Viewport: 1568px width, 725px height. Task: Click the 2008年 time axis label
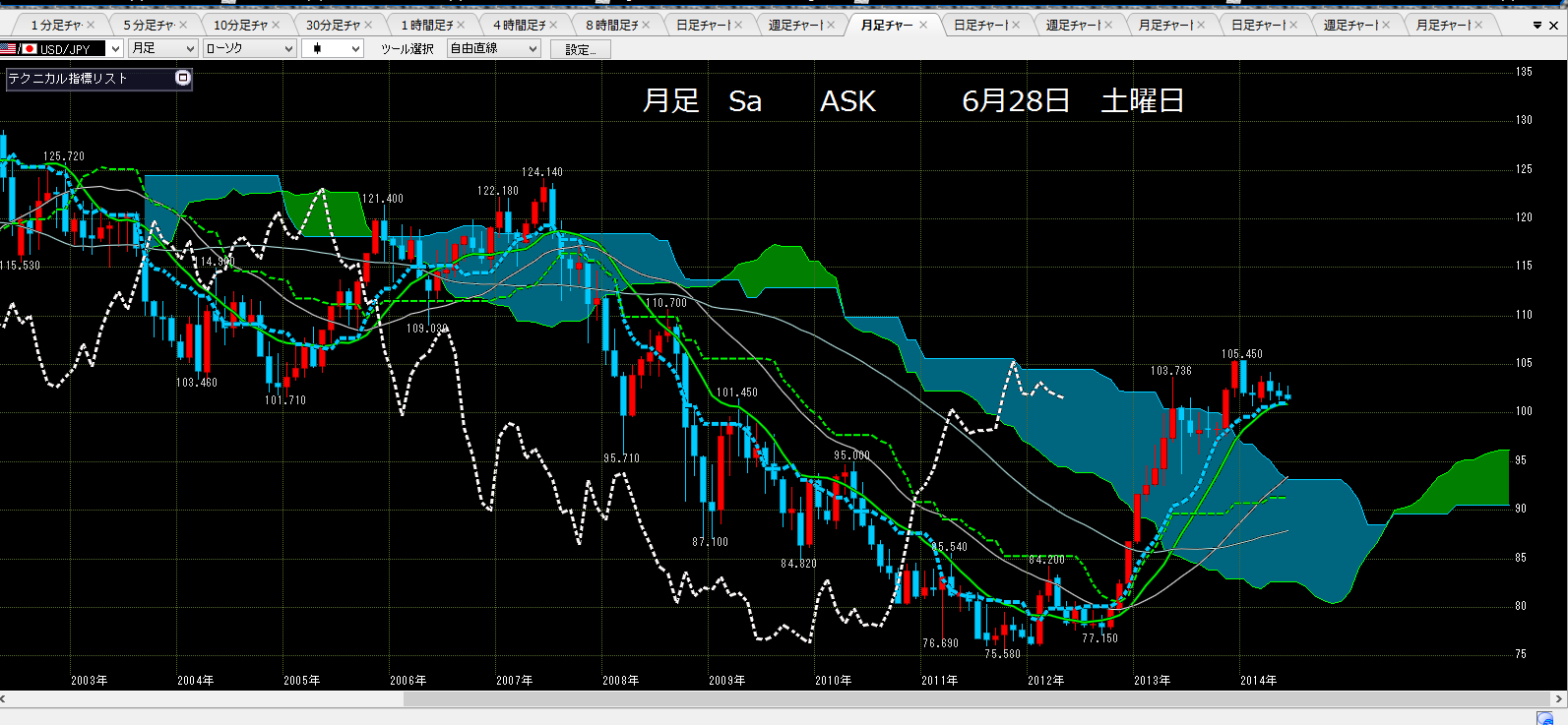[621, 681]
